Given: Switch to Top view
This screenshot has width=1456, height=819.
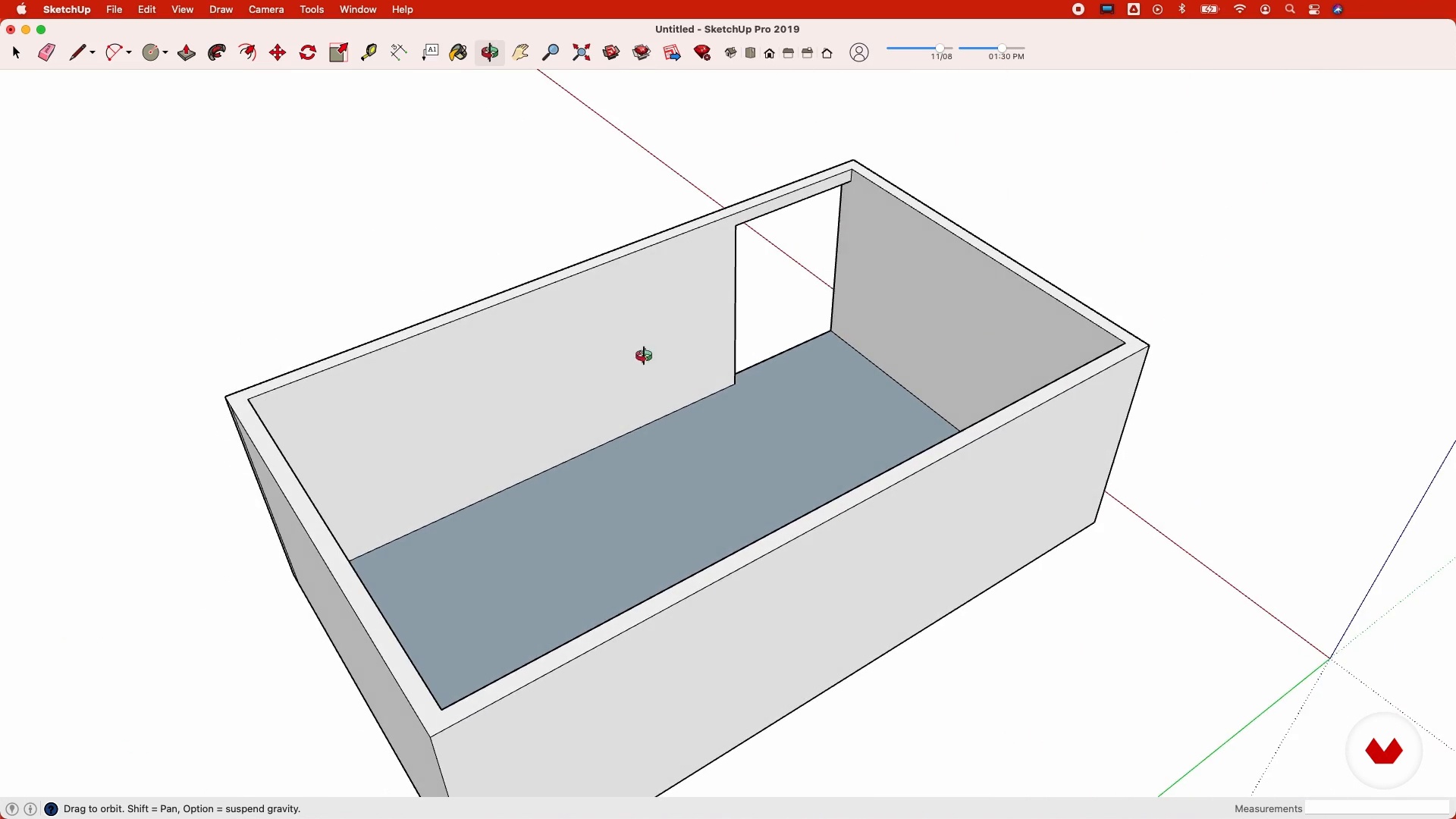Looking at the screenshot, I should point(751,53).
